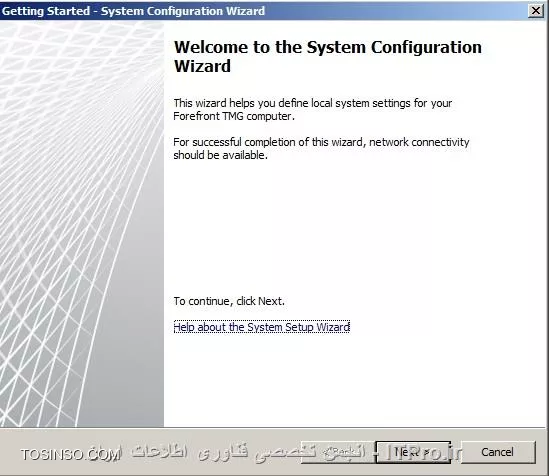549x476 pixels.
Task: Click the 'Getting Started' title bar text
Action: pos(133,11)
